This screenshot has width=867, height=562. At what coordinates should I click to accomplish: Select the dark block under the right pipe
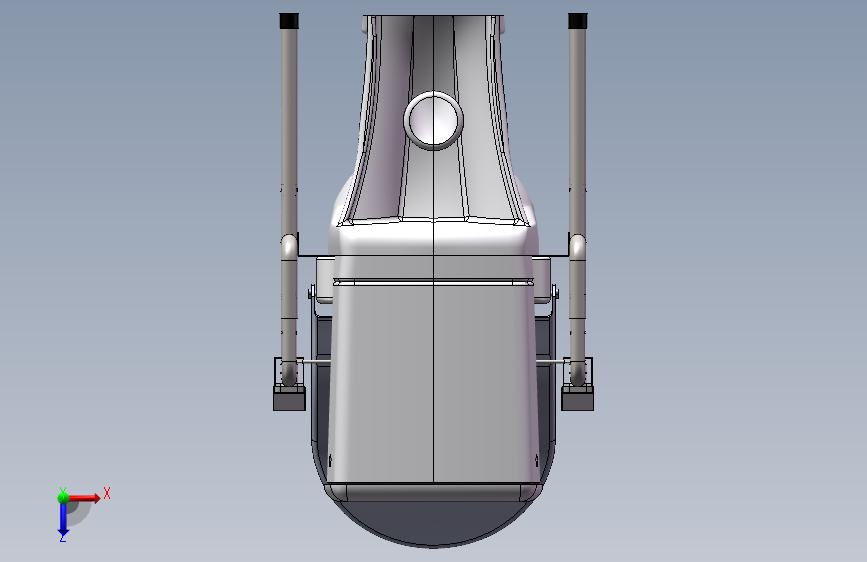click(577, 398)
